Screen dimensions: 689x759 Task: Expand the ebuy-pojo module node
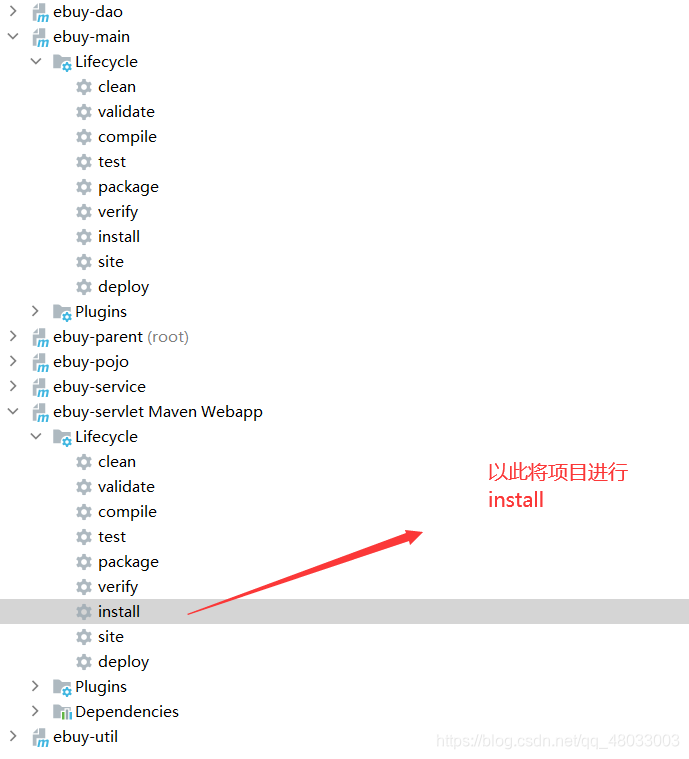pyautogui.click(x=13, y=361)
